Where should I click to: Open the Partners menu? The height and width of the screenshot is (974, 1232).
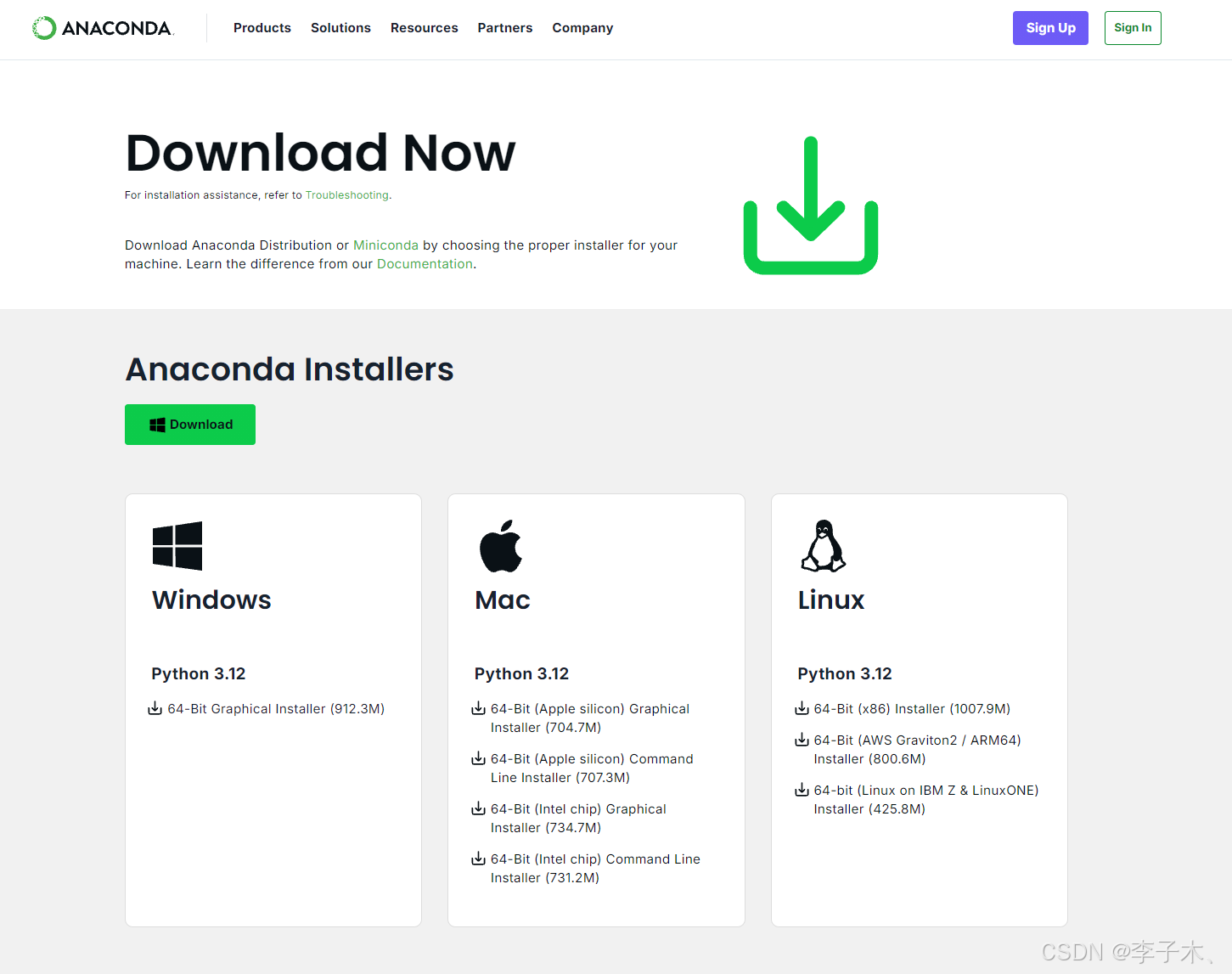(x=505, y=28)
